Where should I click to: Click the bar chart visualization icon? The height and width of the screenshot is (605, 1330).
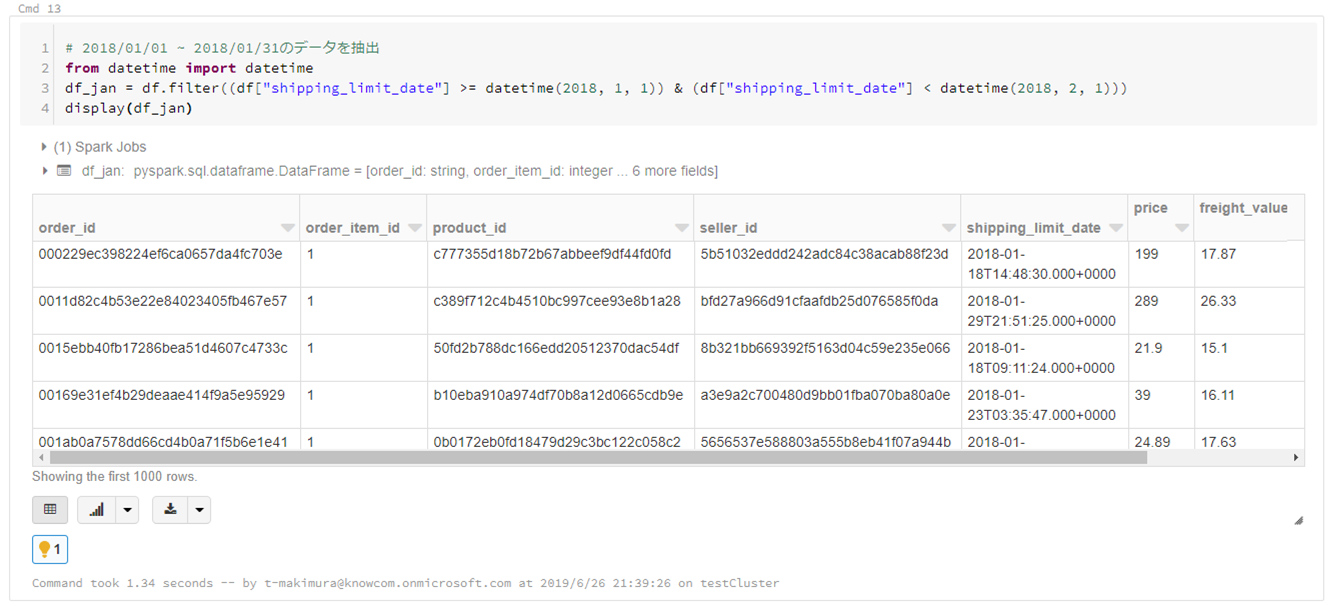tap(97, 510)
